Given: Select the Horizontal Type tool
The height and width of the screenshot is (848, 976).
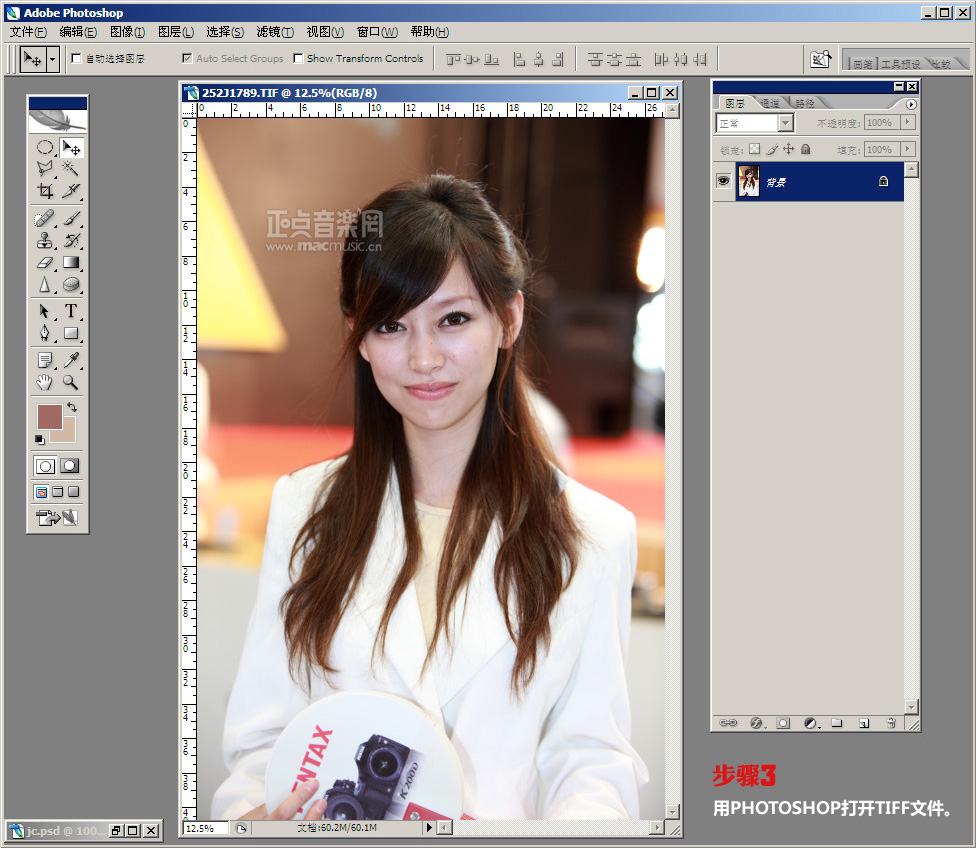Looking at the screenshot, I should pos(71,311).
